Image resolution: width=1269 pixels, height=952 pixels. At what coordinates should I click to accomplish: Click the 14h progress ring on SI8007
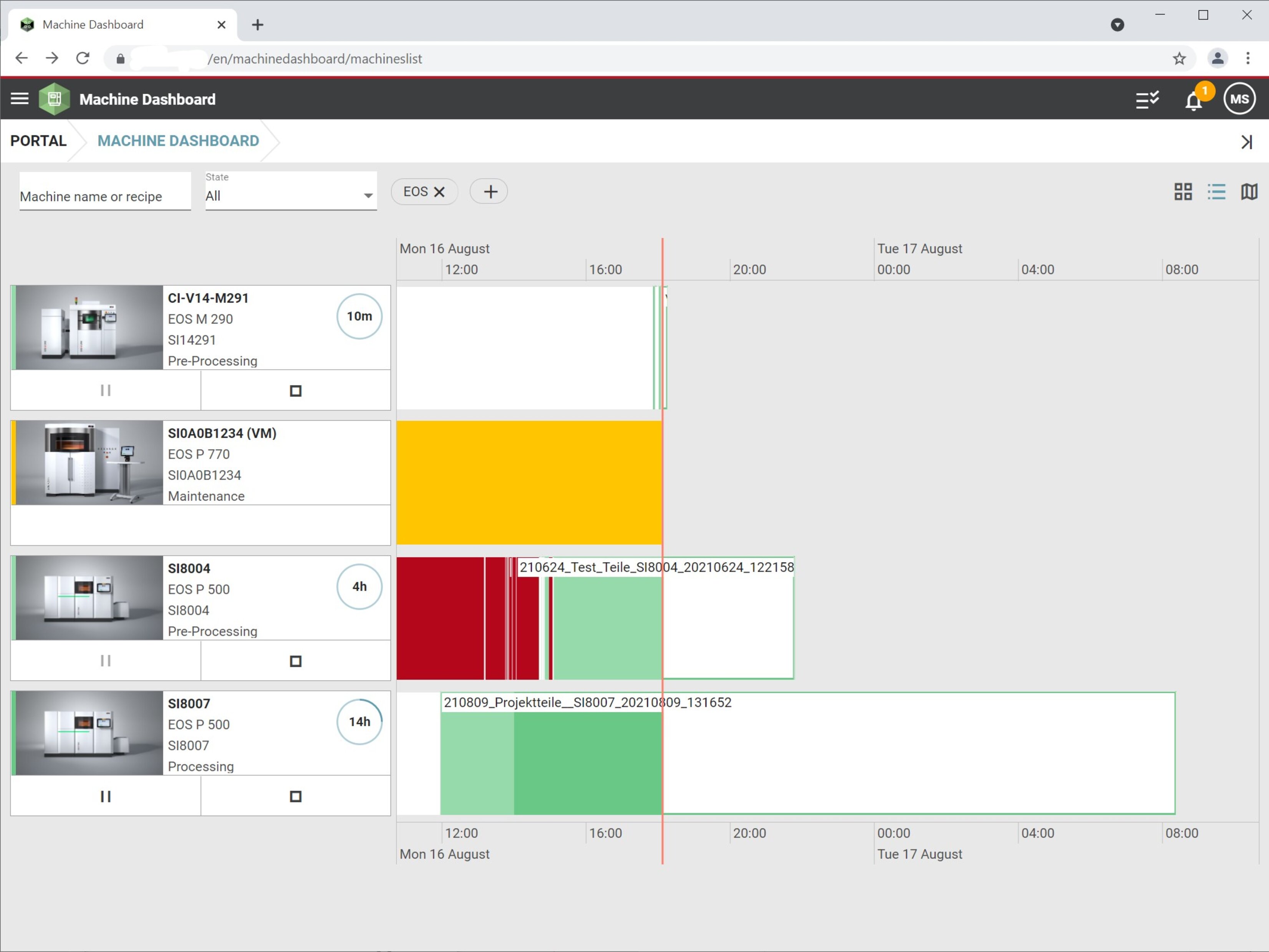pos(359,722)
